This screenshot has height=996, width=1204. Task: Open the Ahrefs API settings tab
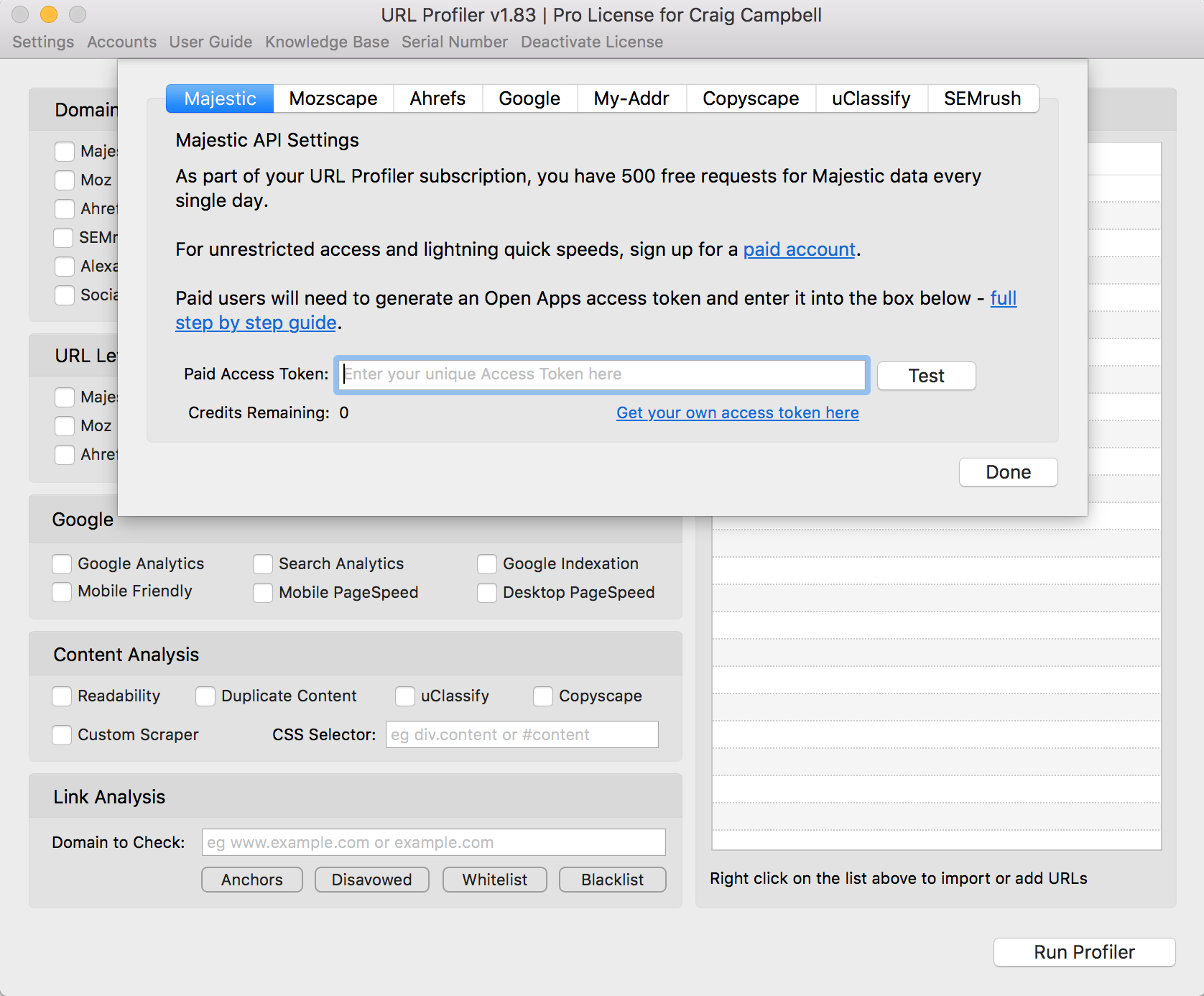437,98
